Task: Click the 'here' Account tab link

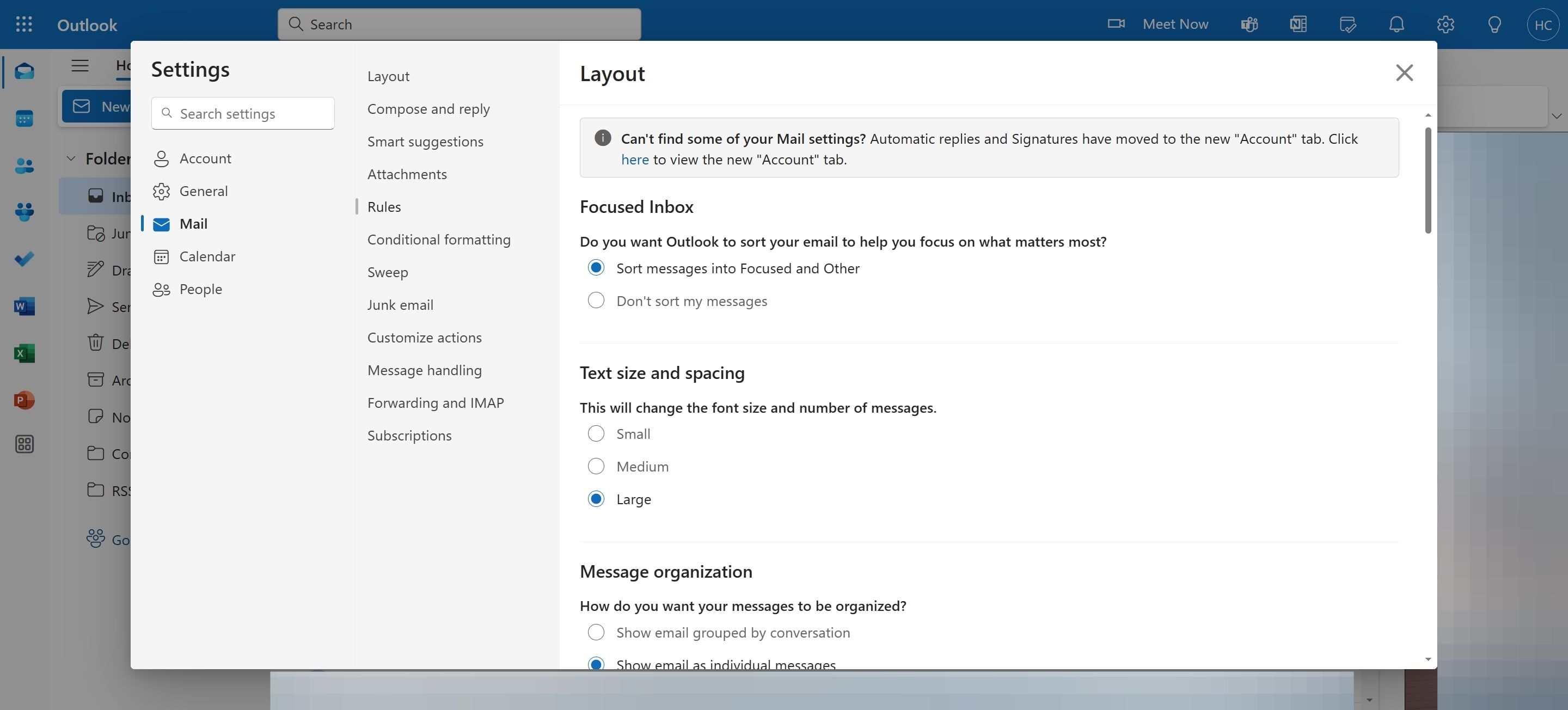Action: tap(635, 160)
